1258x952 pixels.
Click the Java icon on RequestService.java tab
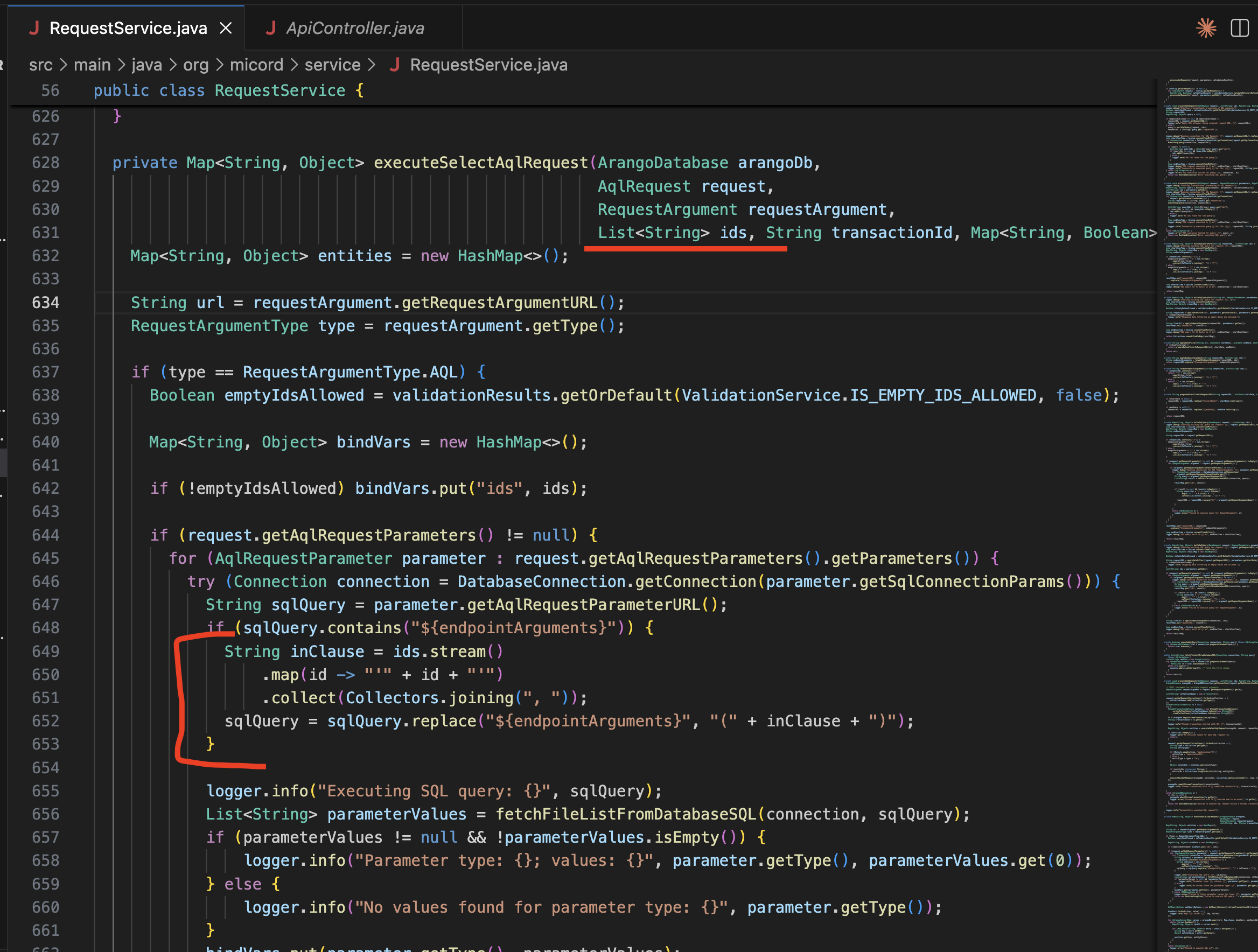34,28
